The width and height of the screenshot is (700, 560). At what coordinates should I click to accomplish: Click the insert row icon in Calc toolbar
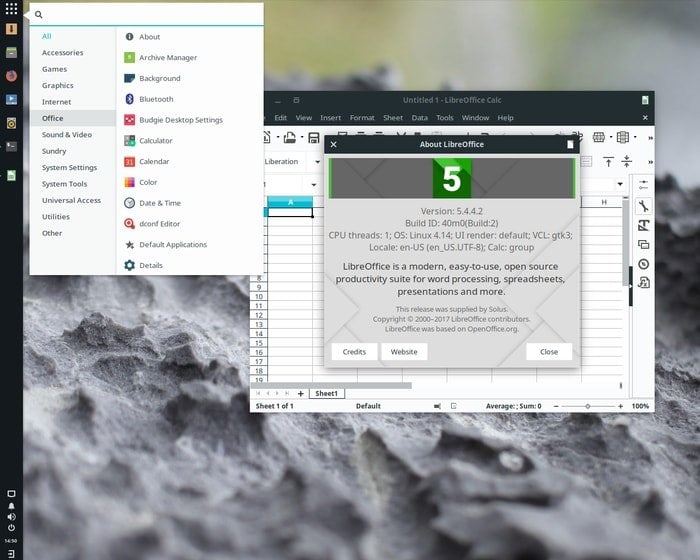point(599,137)
